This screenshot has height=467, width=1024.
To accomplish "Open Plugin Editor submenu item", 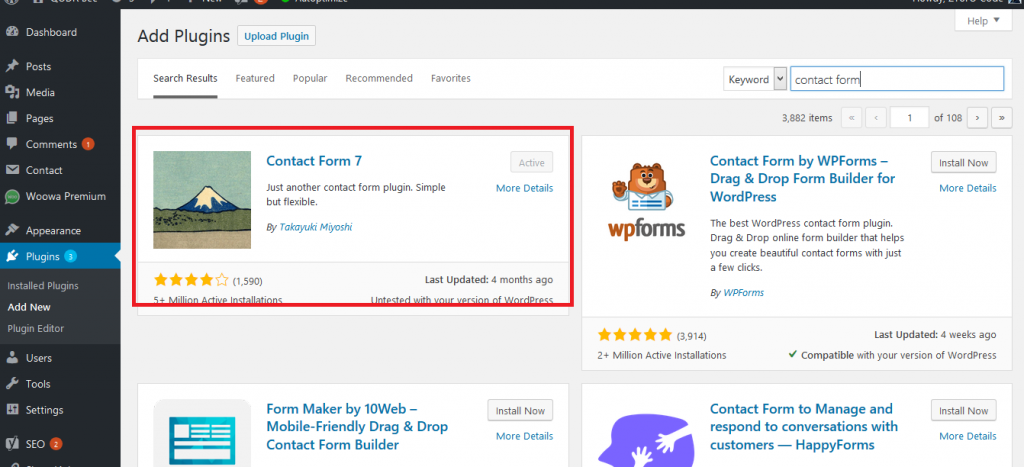I will point(36,329).
